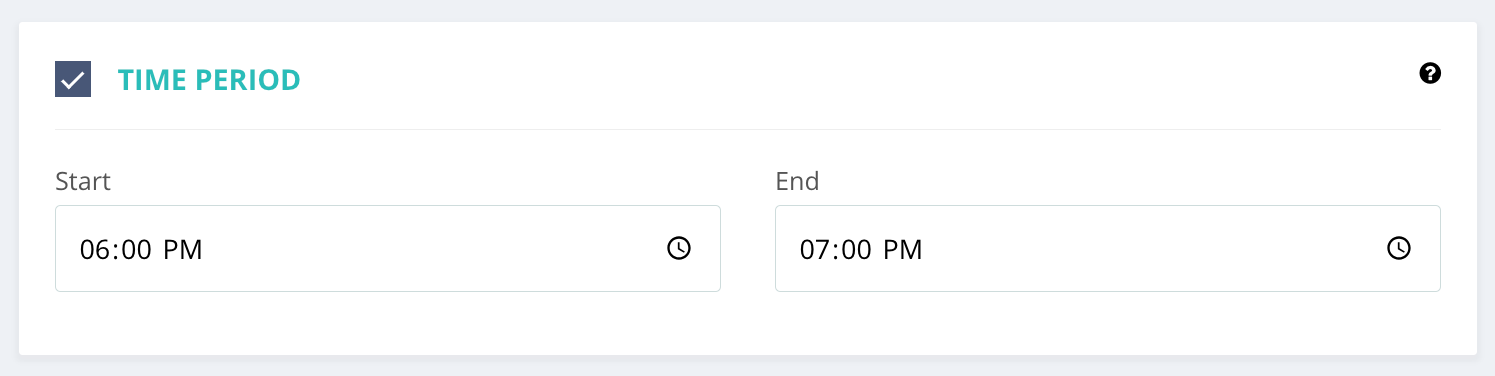The height and width of the screenshot is (376, 1495).
Task: Click the End field label
Action: tap(797, 181)
